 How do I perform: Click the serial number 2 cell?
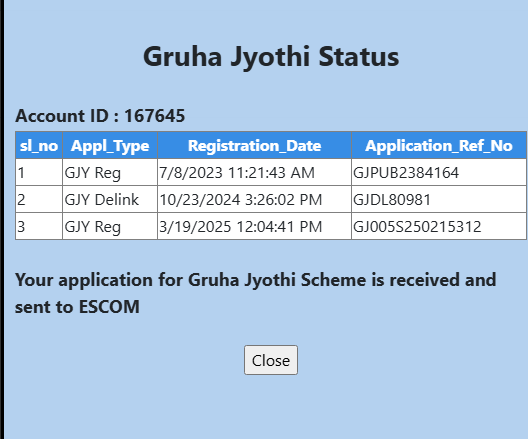tap(39, 199)
